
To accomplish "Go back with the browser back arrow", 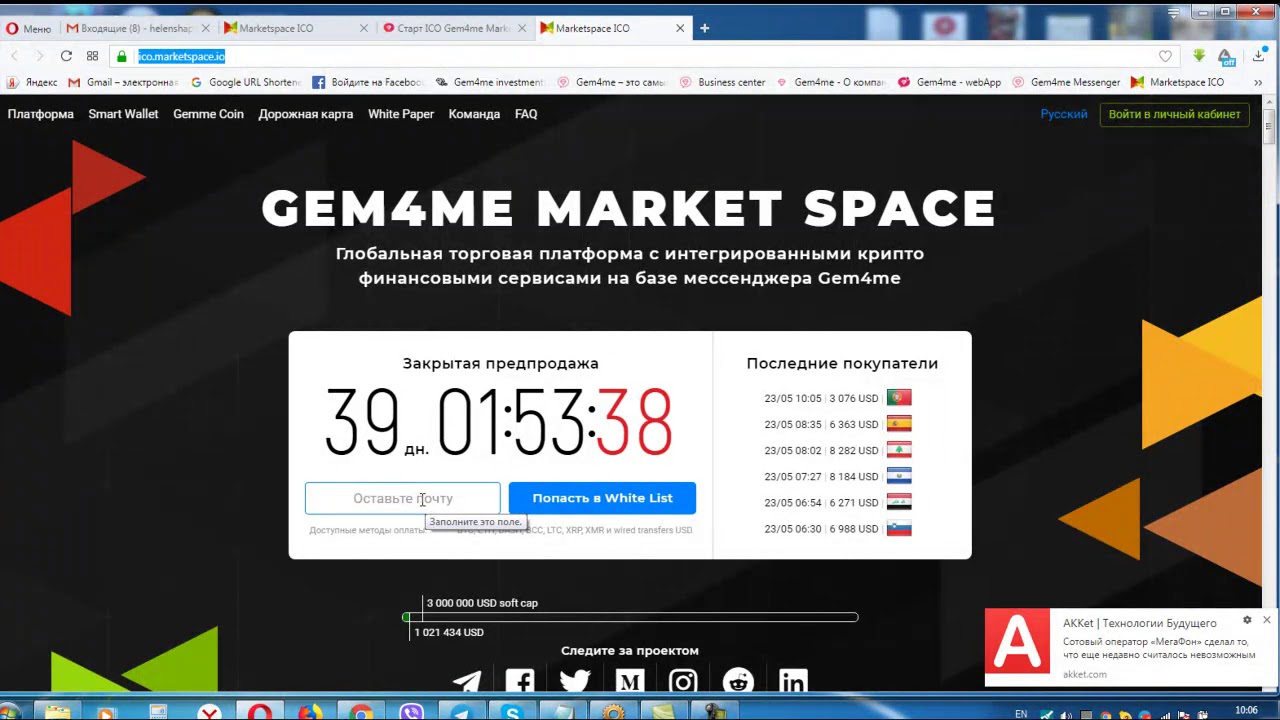I will pos(14,56).
